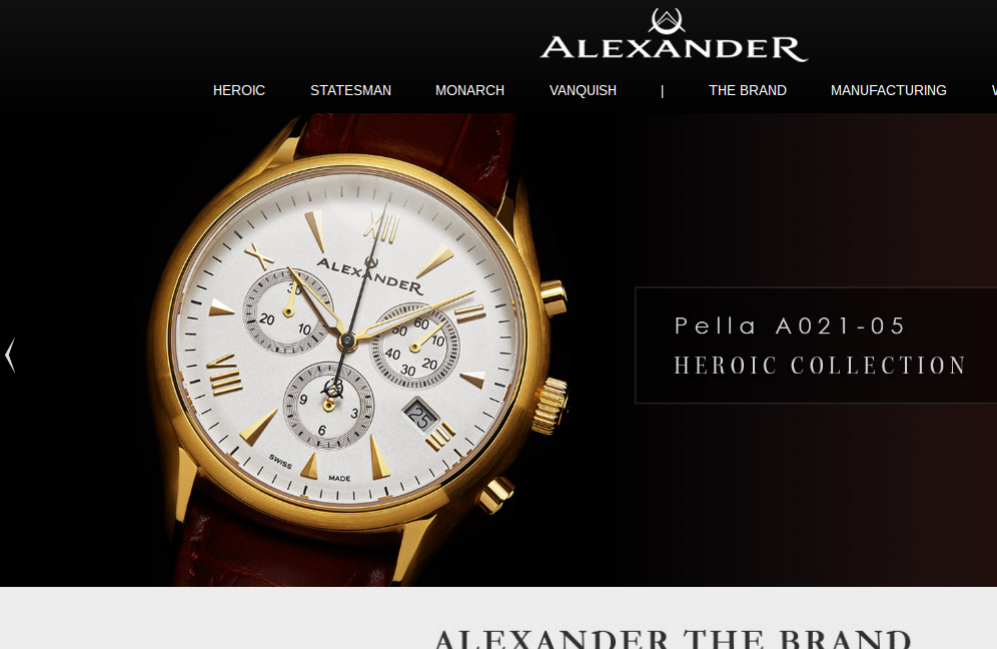Click the ridged gold crown of the watch

tap(550, 405)
